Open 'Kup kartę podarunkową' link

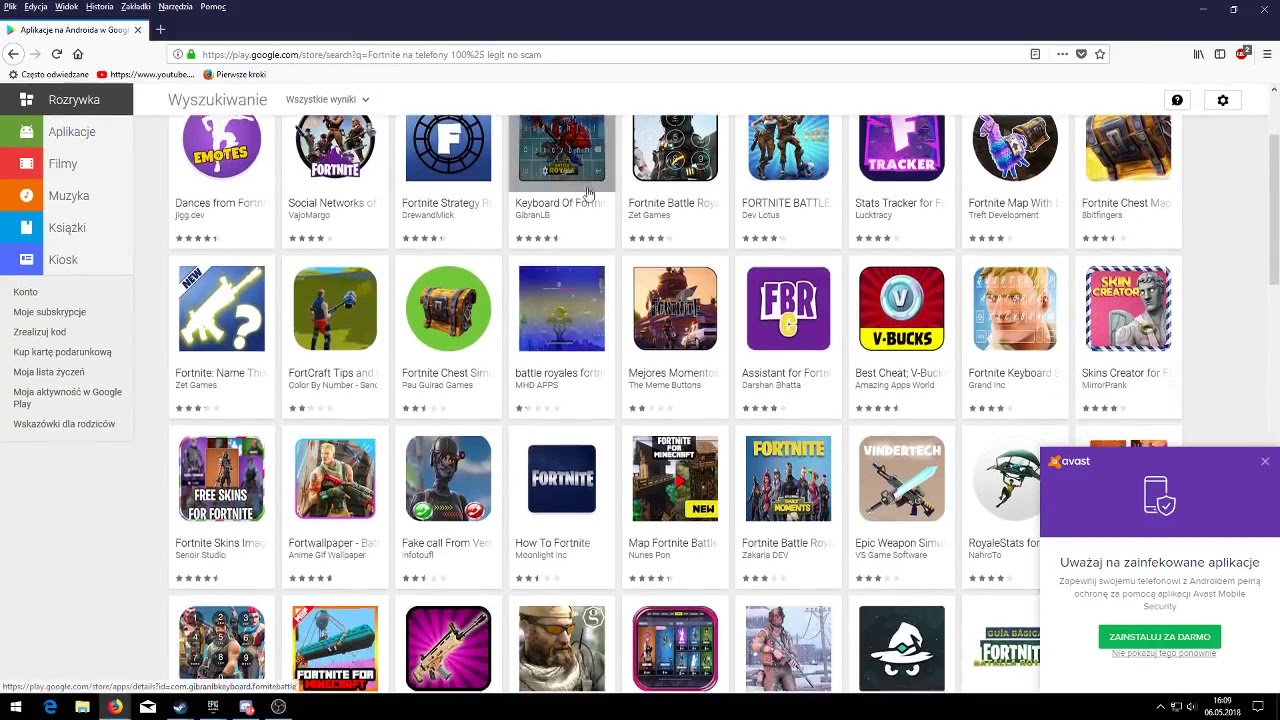click(x=62, y=352)
